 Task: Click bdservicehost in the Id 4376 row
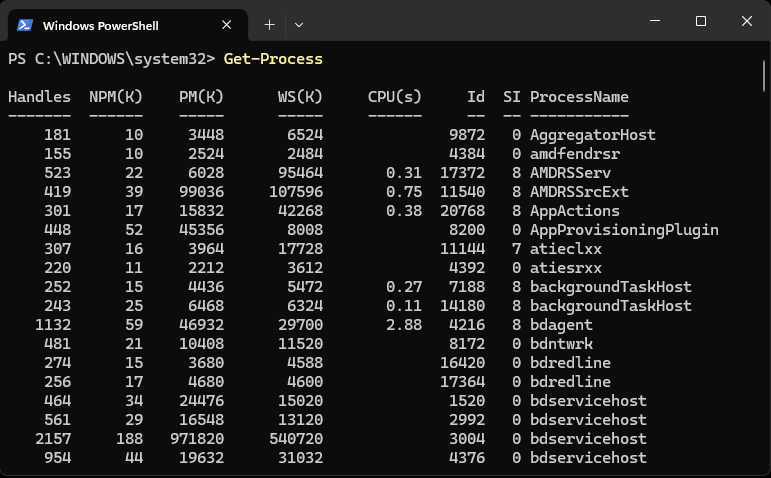pyautogui.click(x=588, y=458)
